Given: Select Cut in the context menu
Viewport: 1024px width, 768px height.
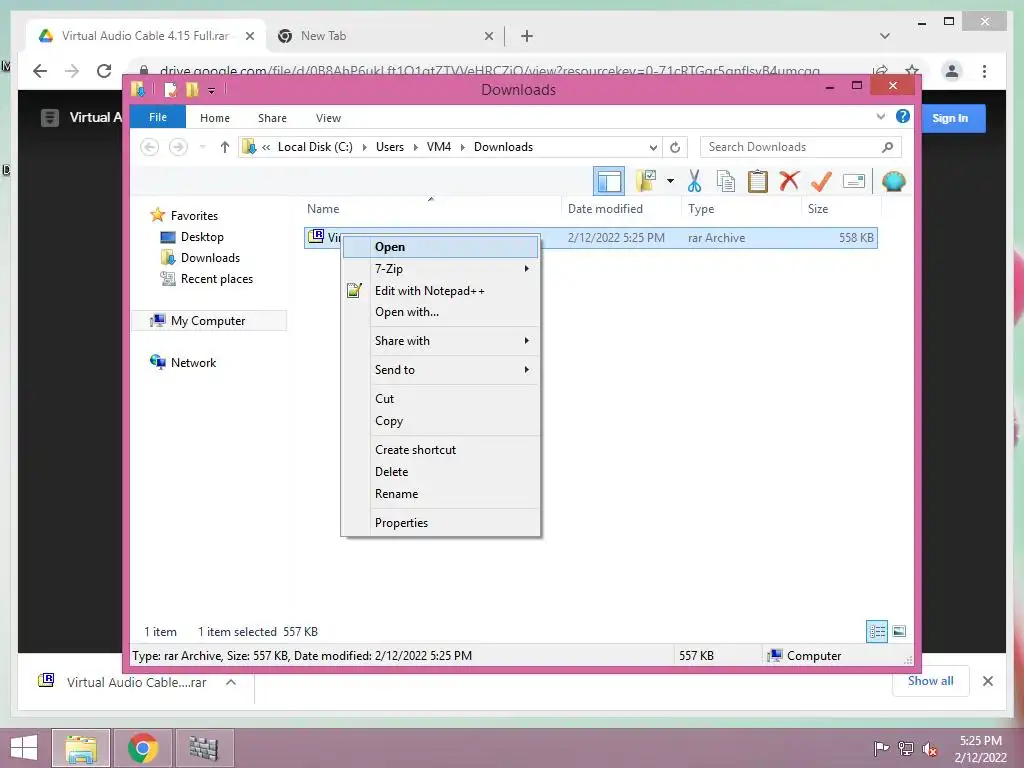Looking at the screenshot, I should [441, 398].
